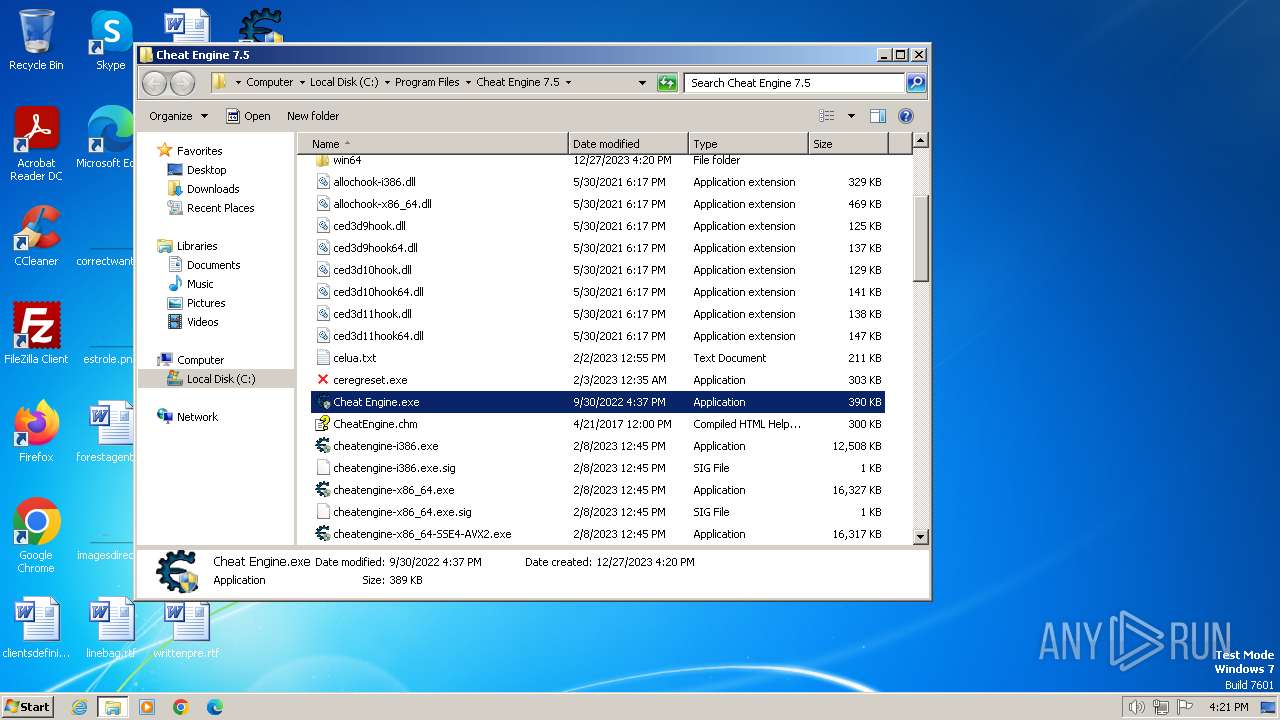Click volume icon in system tray

1136,707
